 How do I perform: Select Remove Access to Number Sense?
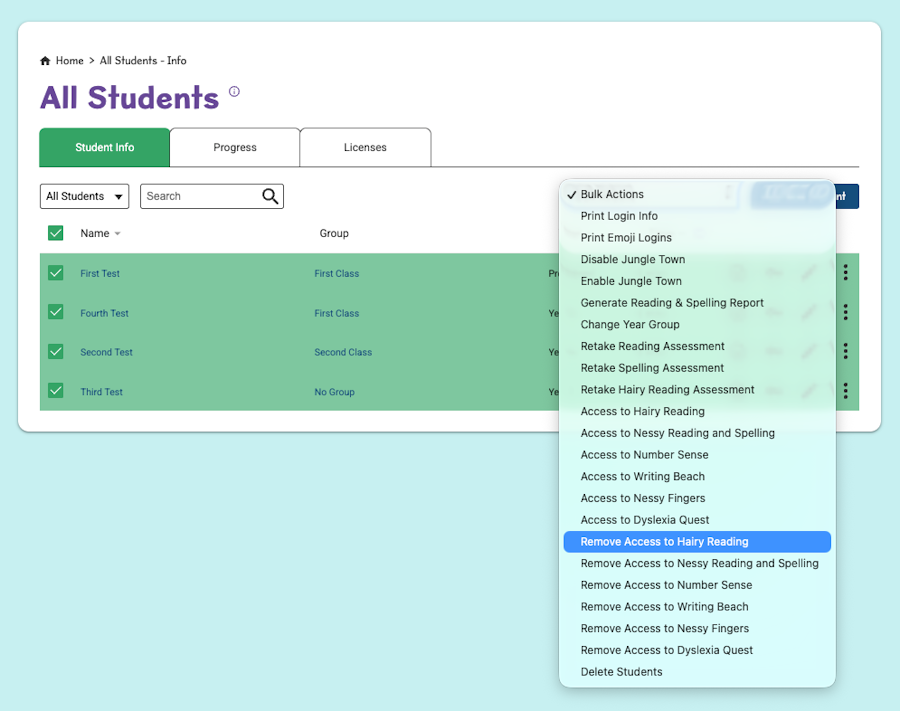coord(697,585)
